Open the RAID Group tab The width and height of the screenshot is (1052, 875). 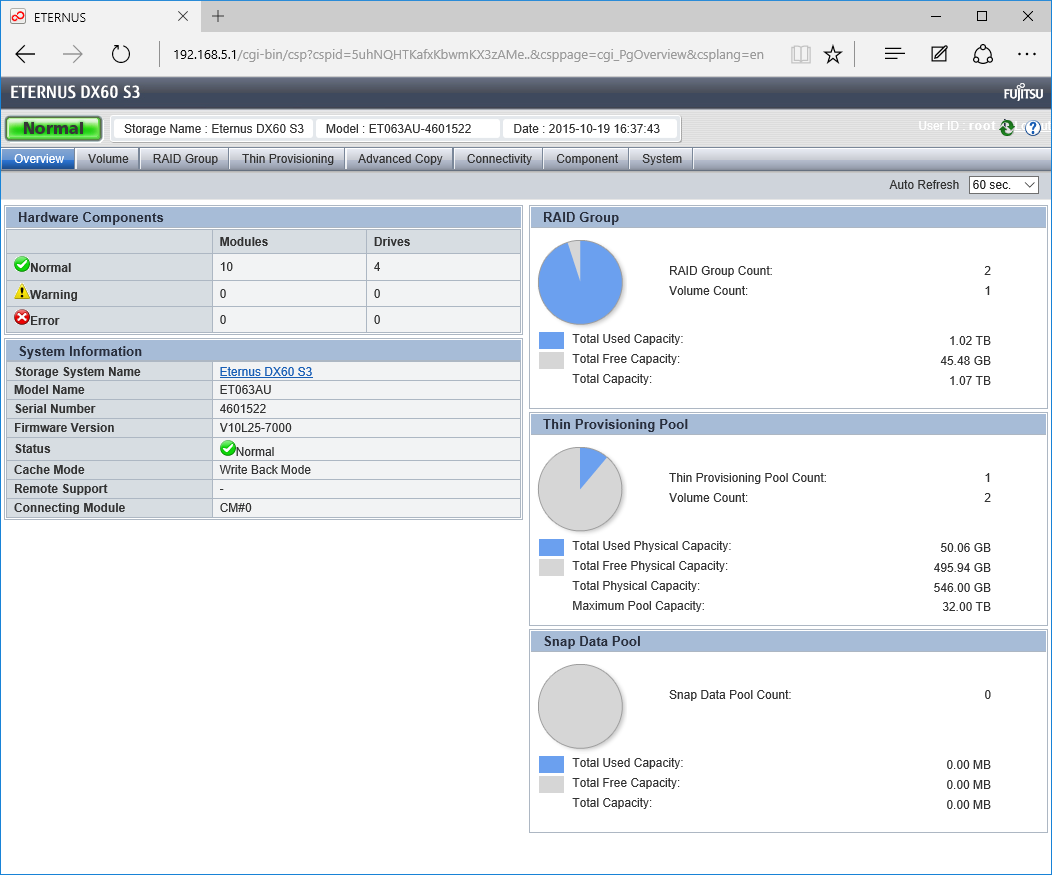coord(185,159)
